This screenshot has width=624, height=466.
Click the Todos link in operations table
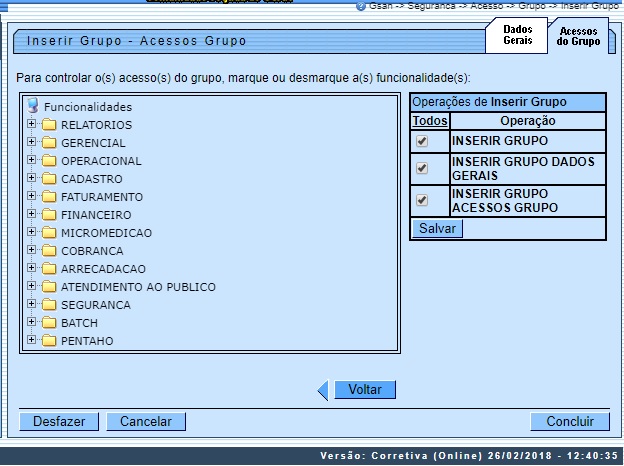click(430, 121)
